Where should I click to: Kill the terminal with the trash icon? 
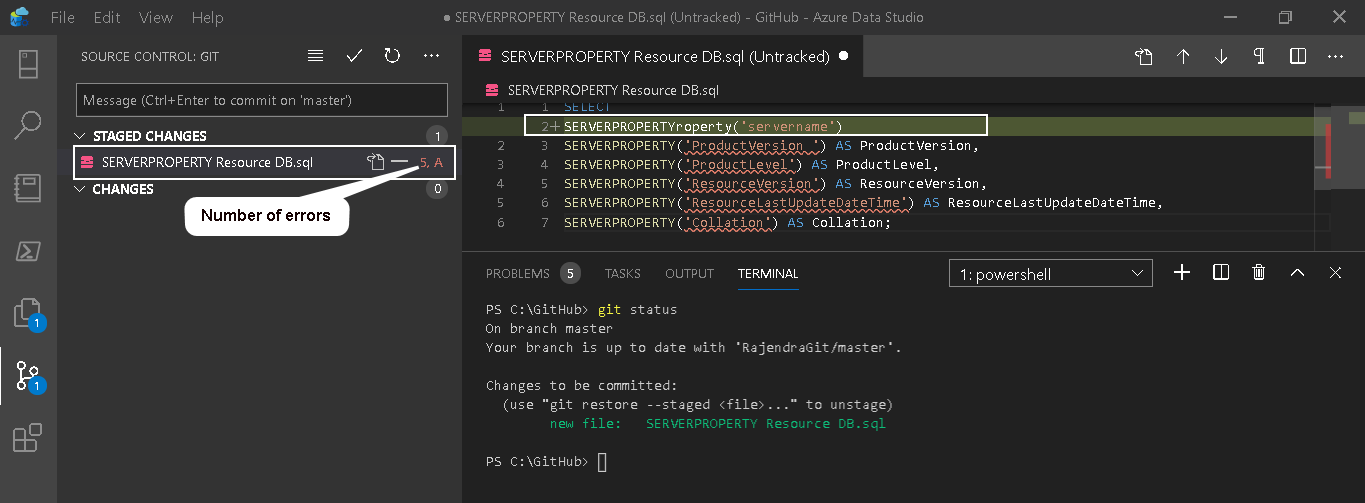click(1259, 273)
